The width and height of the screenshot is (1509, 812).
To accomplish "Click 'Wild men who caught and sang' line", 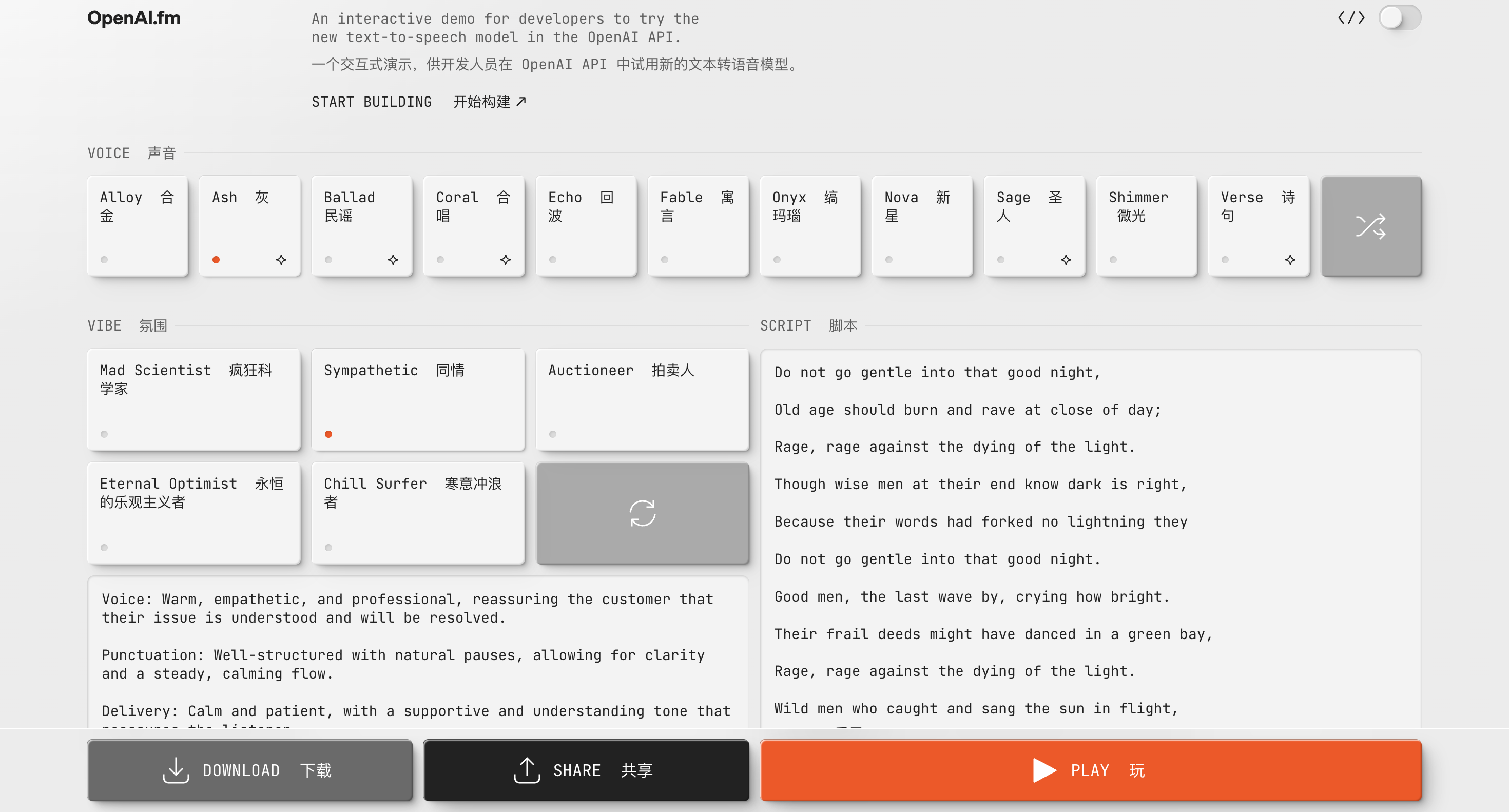I will point(976,708).
